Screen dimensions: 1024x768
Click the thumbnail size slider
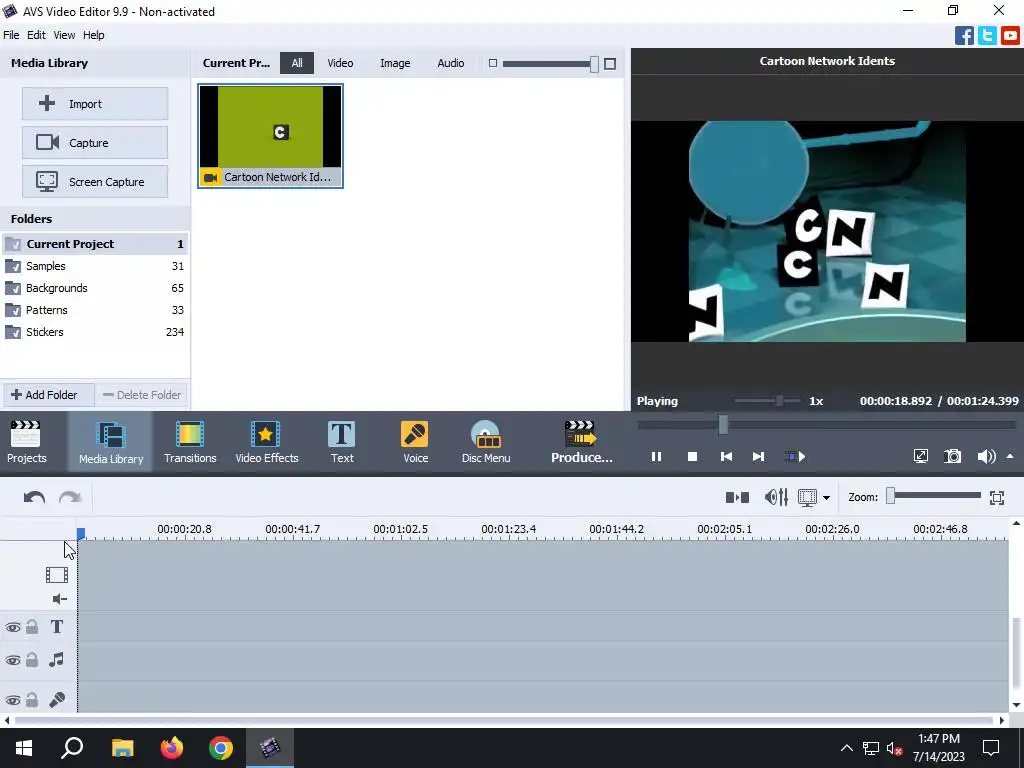(x=551, y=63)
